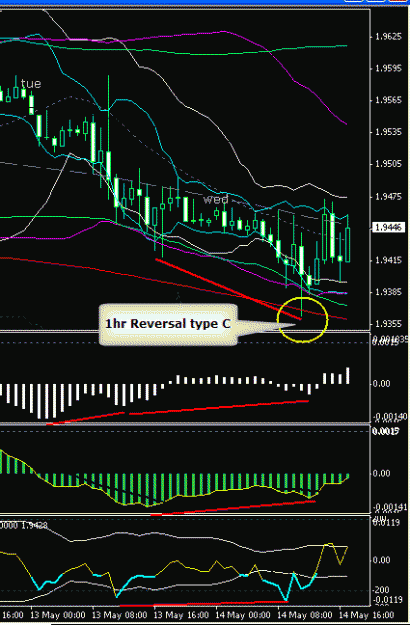Click the '13 May 16:00' time label
Screen dimensions: 410x625
point(181,615)
